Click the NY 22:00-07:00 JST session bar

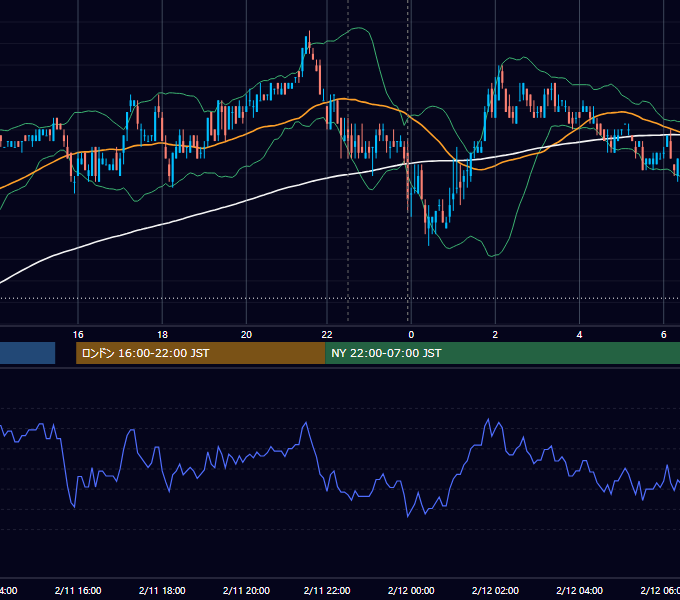[502, 353]
